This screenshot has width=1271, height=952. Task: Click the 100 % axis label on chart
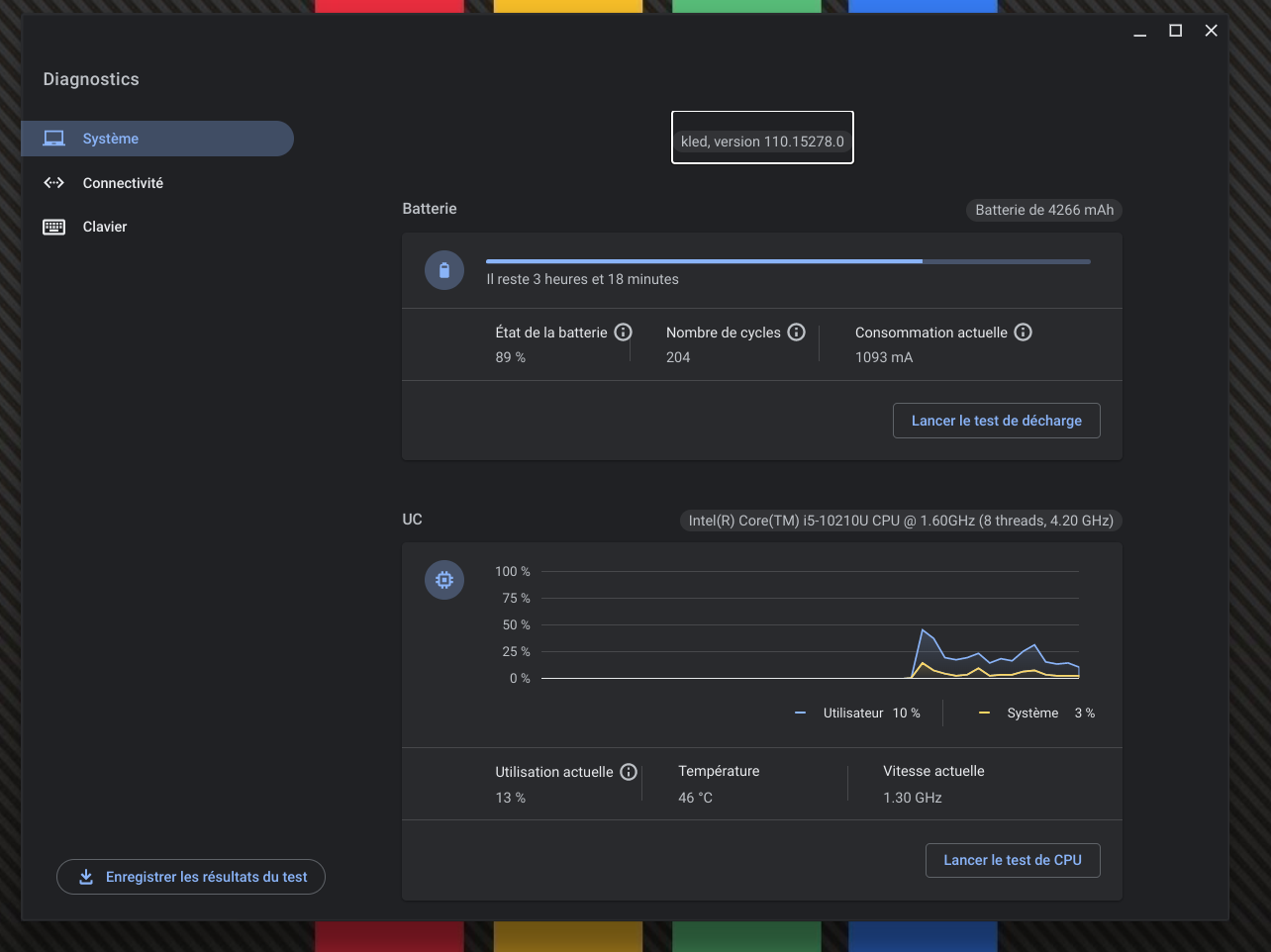point(513,571)
